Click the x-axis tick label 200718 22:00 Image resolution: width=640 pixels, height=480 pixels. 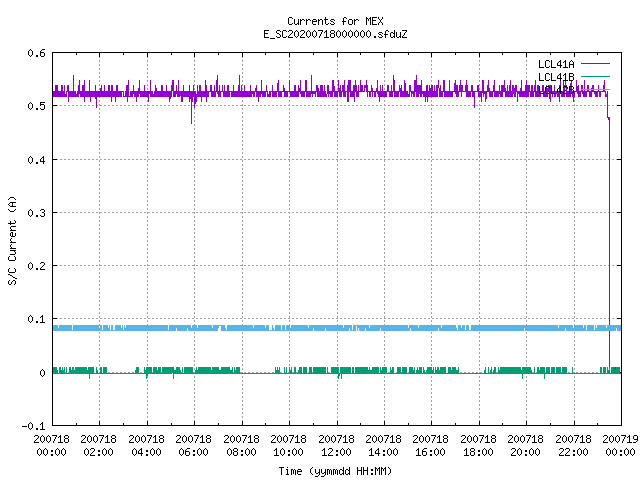click(x=573, y=445)
